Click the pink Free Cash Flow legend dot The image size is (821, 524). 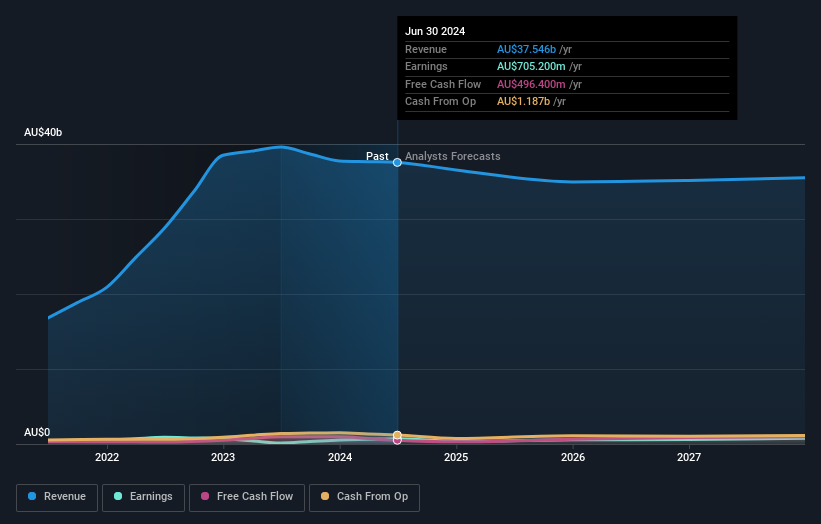pos(205,496)
